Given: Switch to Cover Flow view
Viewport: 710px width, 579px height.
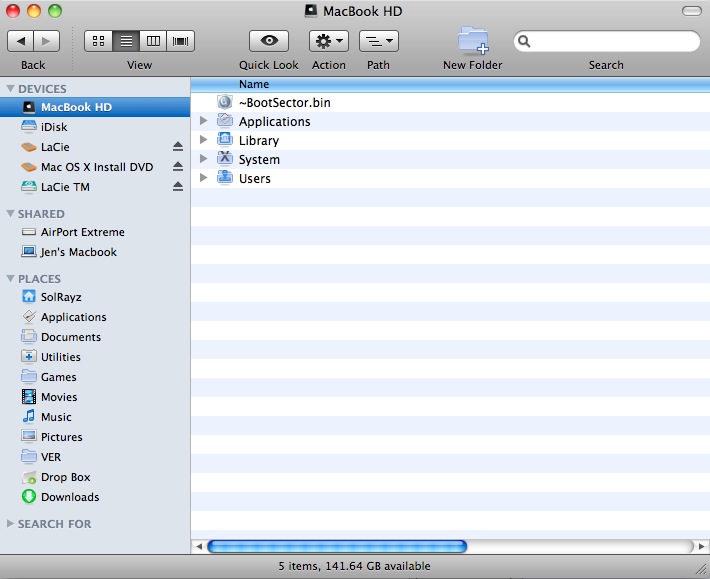Looking at the screenshot, I should 181,41.
